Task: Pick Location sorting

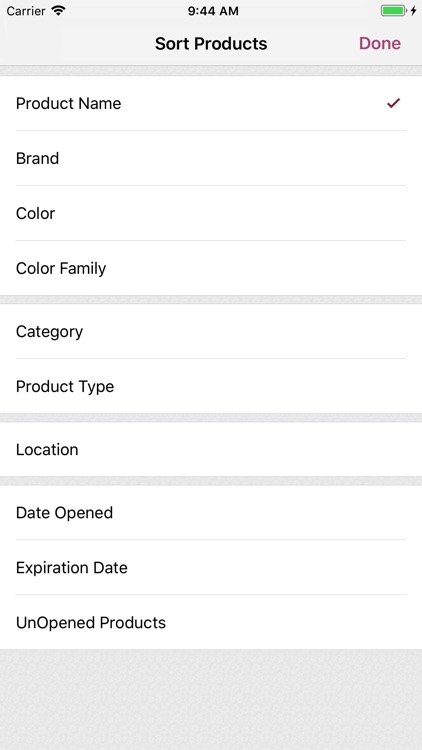Action: click(x=211, y=450)
